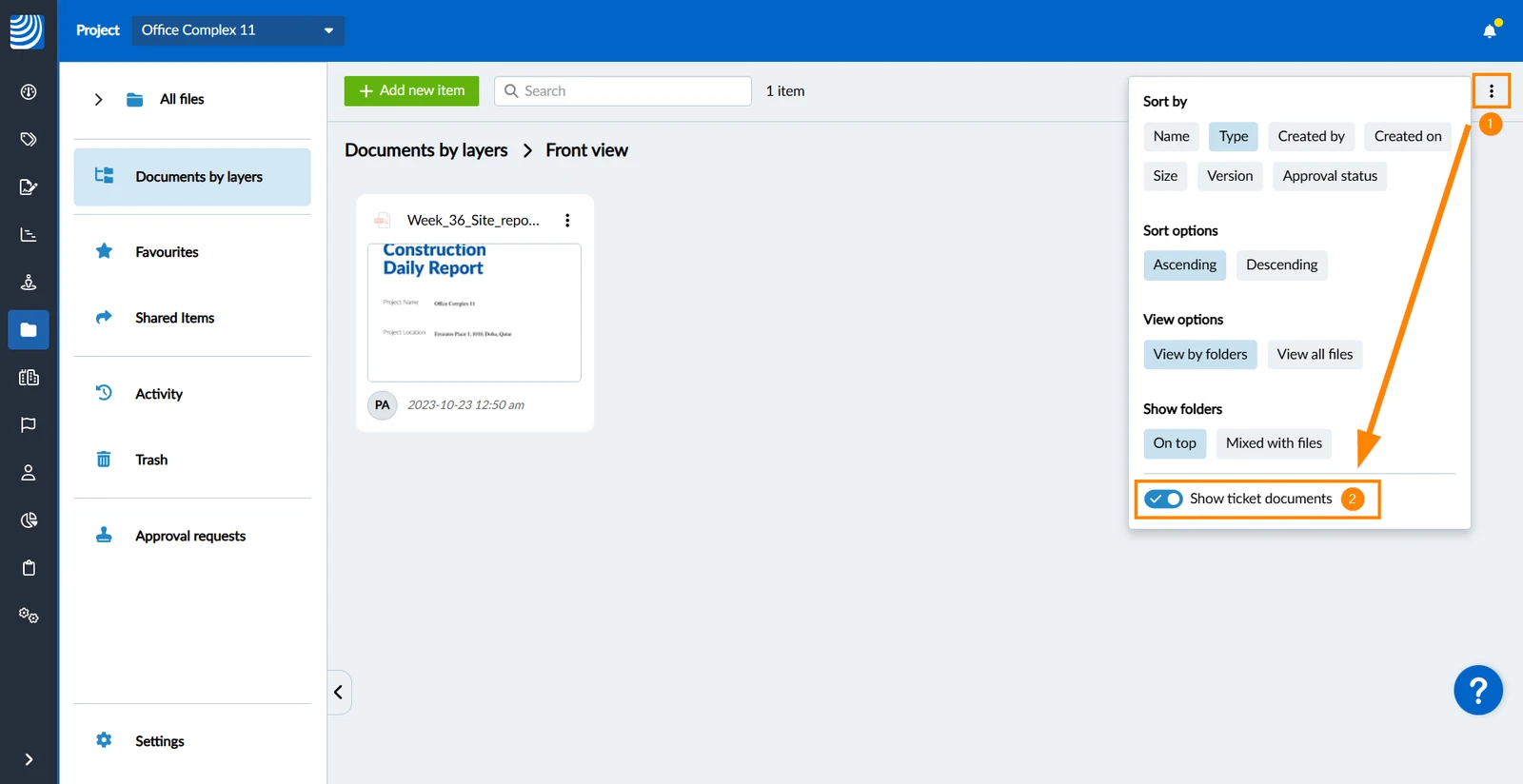The height and width of the screenshot is (784, 1523).
Task: Open the Office Complex 11 project dropdown
Action: point(238,30)
